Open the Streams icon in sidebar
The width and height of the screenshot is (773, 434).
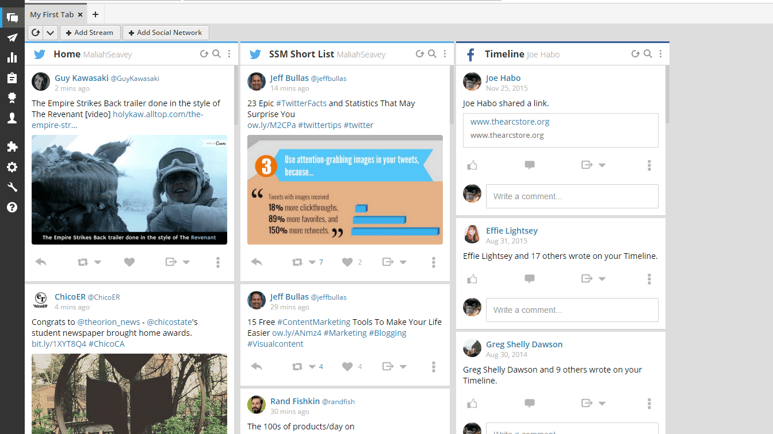12,18
